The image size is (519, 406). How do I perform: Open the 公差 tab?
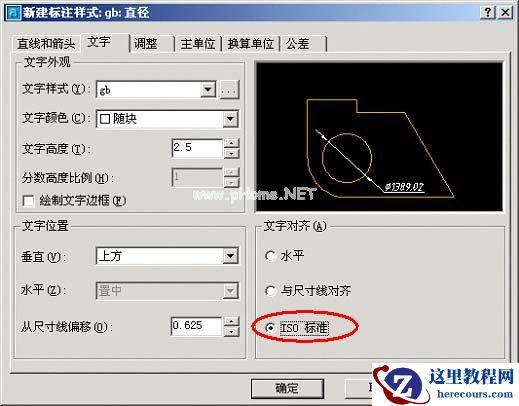pyautogui.click(x=303, y=44)
